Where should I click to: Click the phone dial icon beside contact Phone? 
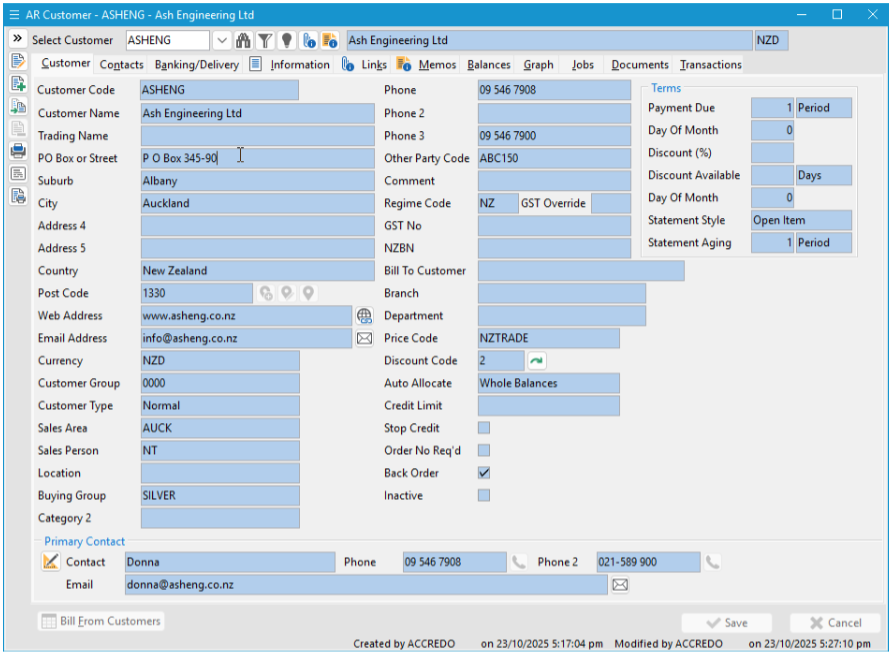tap(518, 562)
